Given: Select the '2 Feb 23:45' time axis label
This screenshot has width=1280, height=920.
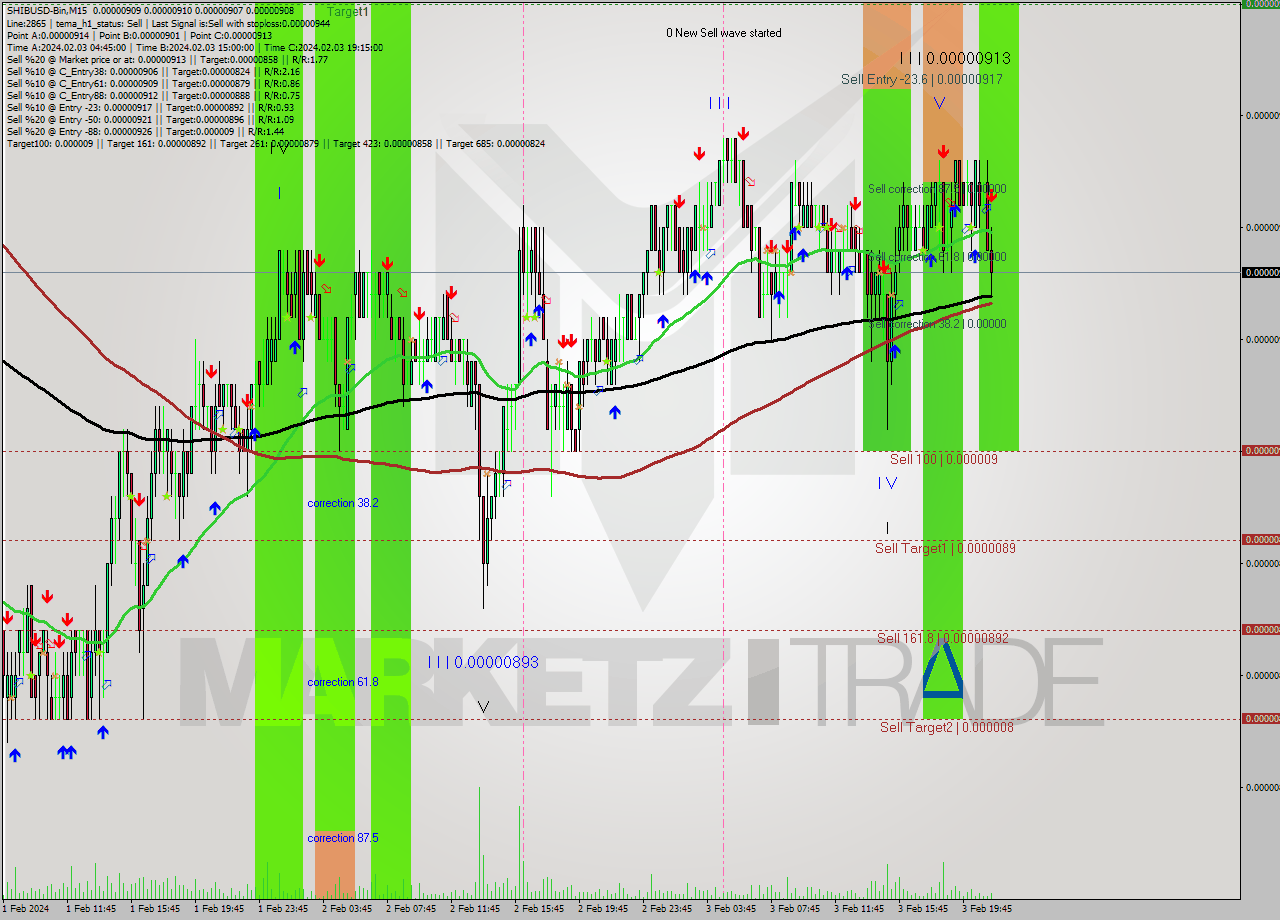Looking at the screenshot, I should click(667, 909).
